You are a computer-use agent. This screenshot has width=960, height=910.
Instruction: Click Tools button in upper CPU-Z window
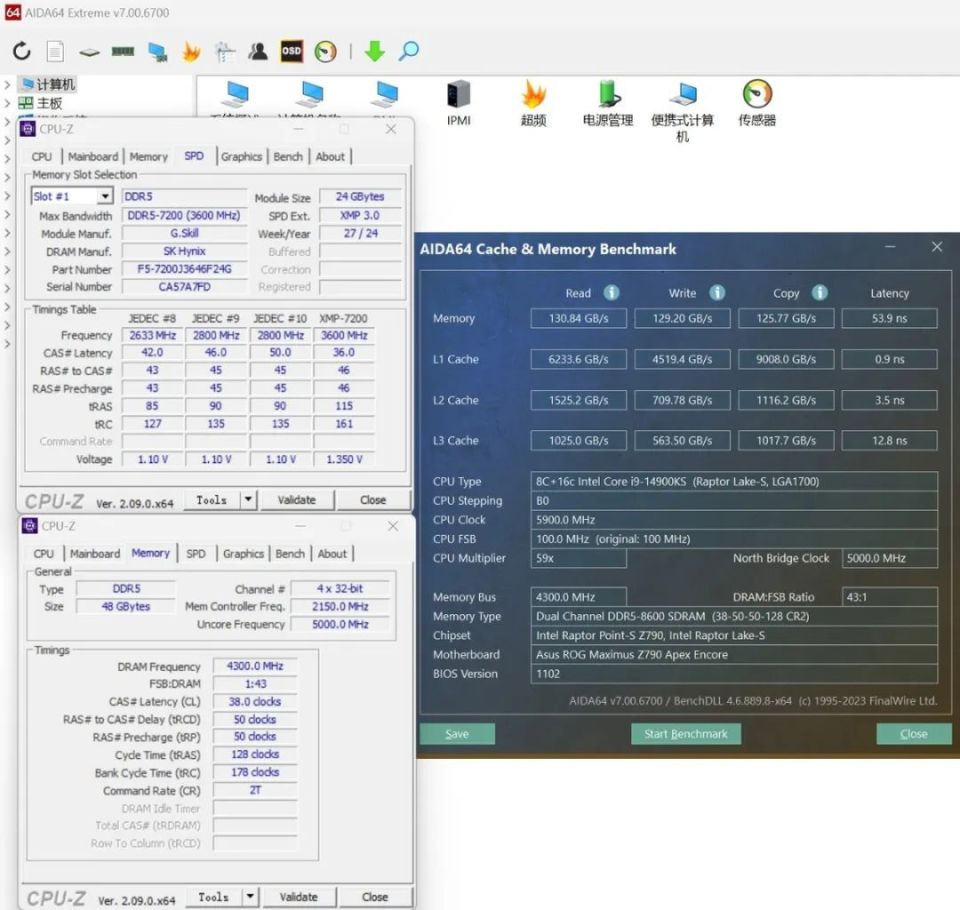point(212,500)
